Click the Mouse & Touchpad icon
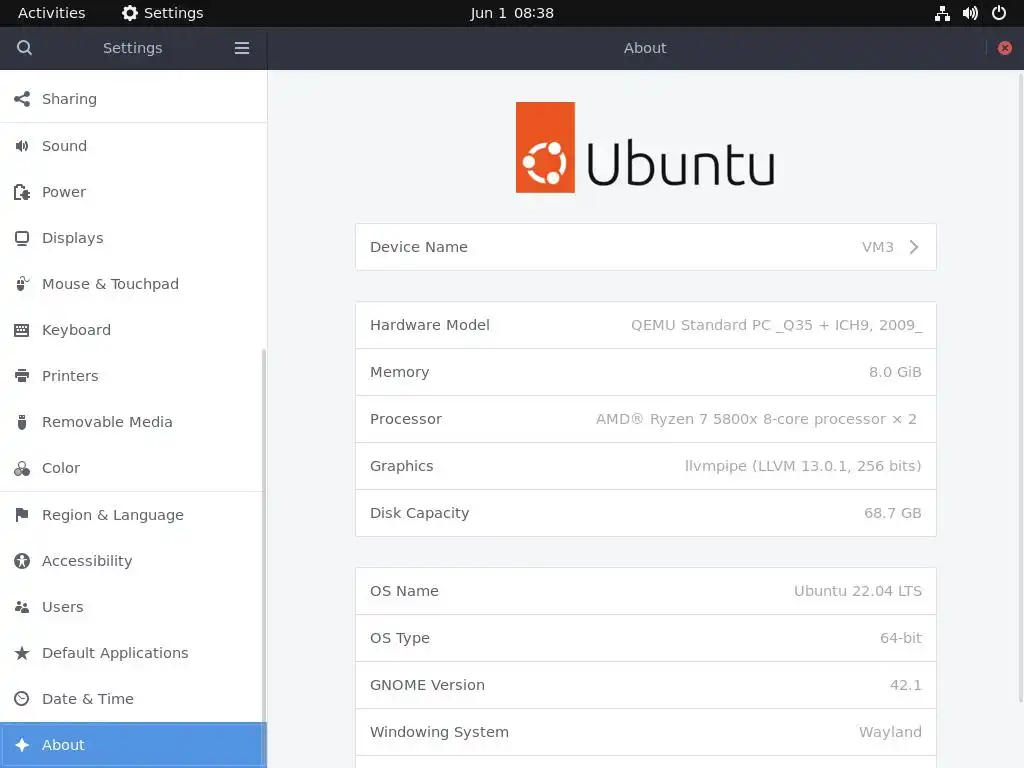The image size is (1024, 768). tap(22, 283)
